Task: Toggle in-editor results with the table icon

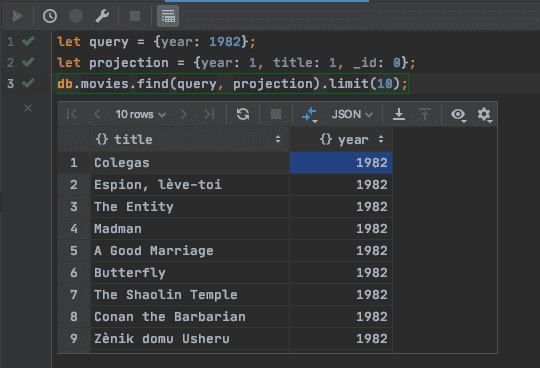Action: point(168,16)
